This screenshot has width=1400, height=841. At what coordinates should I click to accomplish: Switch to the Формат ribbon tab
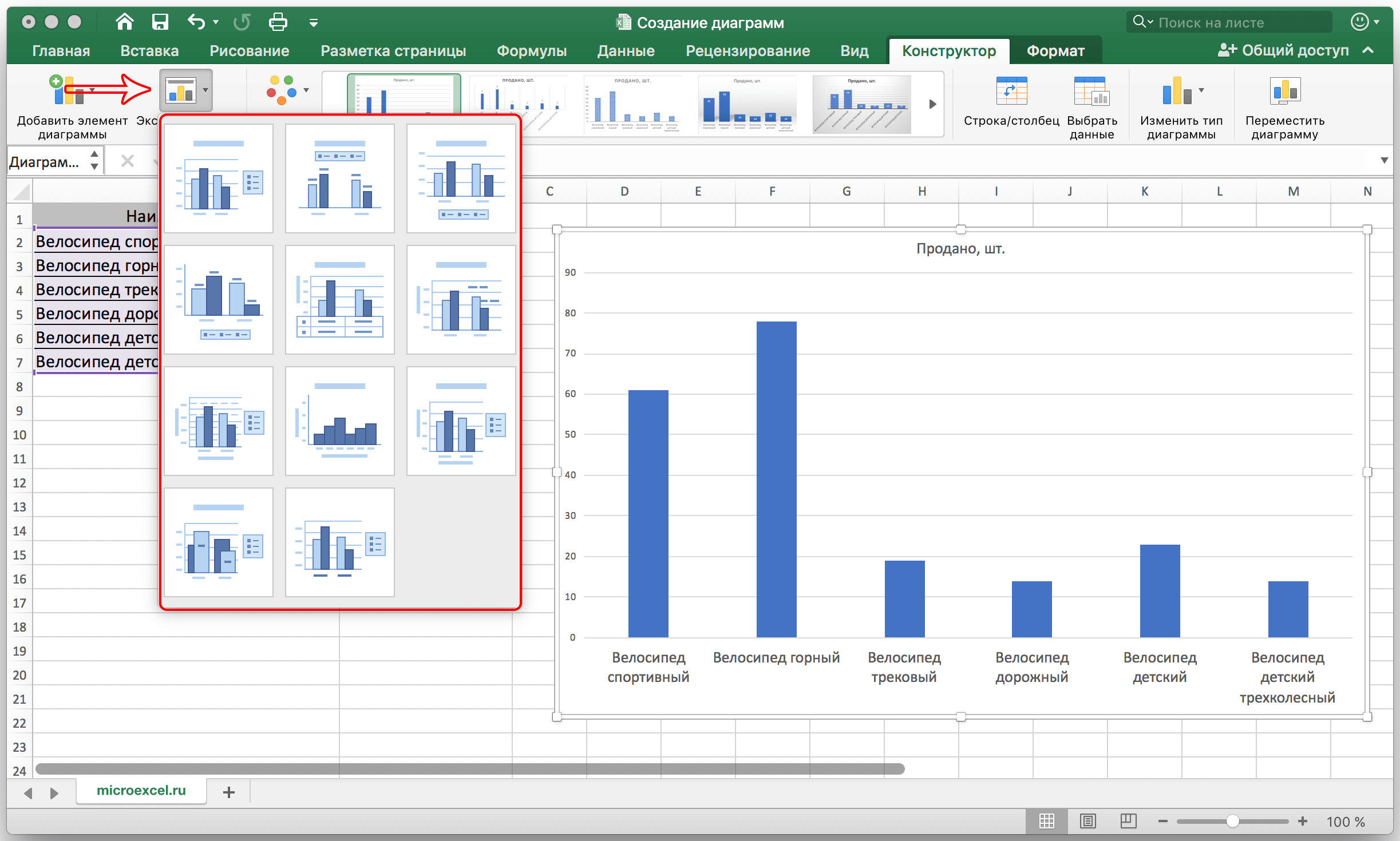coord(1055,51)
